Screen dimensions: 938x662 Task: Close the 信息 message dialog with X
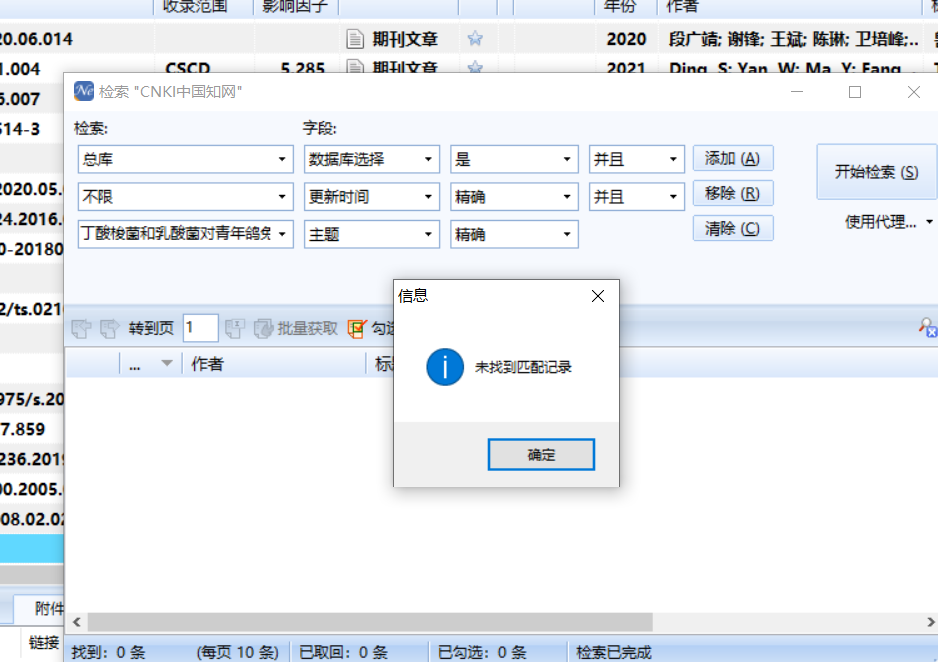598,296
